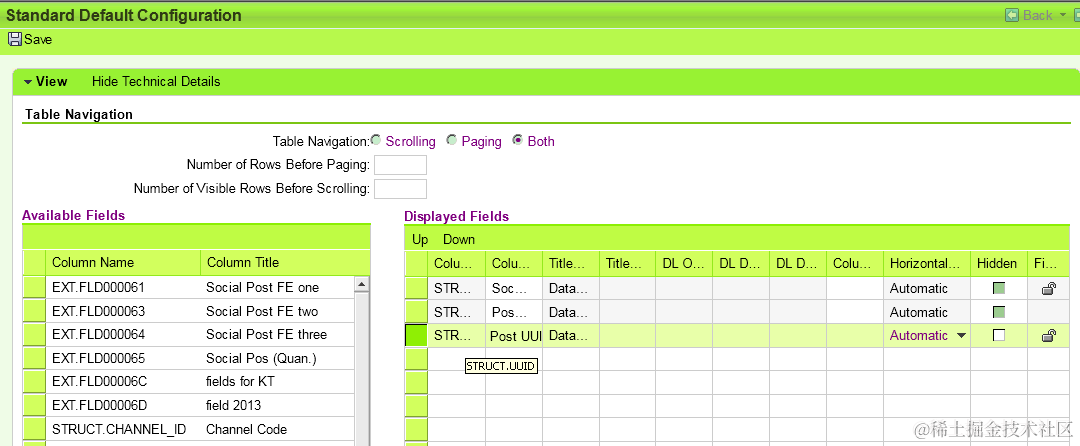Viewport: 1080px width, 446px height.
Task: Select row marker for EXT.FLD00006C
Action: point(34,382)
